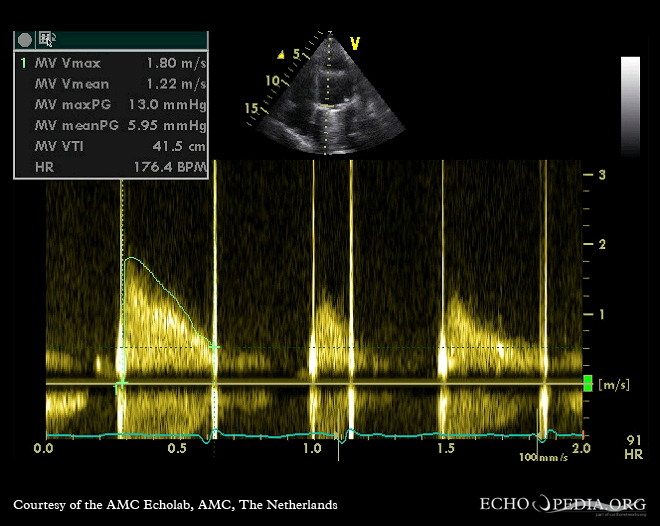Click the ECHOPEDIA.ORG logo link
The height and width of the screenshot is (526, 660).
[565, 504]
